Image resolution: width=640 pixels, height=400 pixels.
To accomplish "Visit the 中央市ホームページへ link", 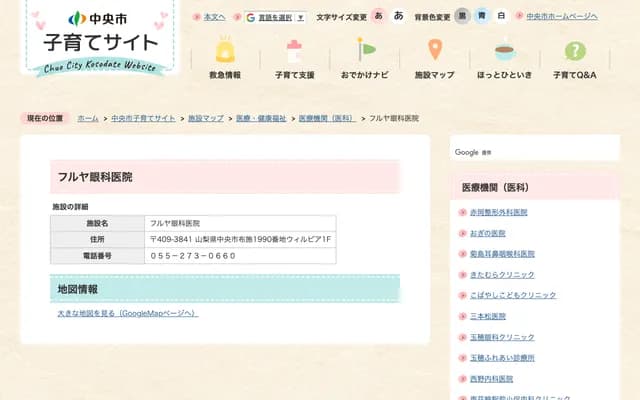I will 561,17.
